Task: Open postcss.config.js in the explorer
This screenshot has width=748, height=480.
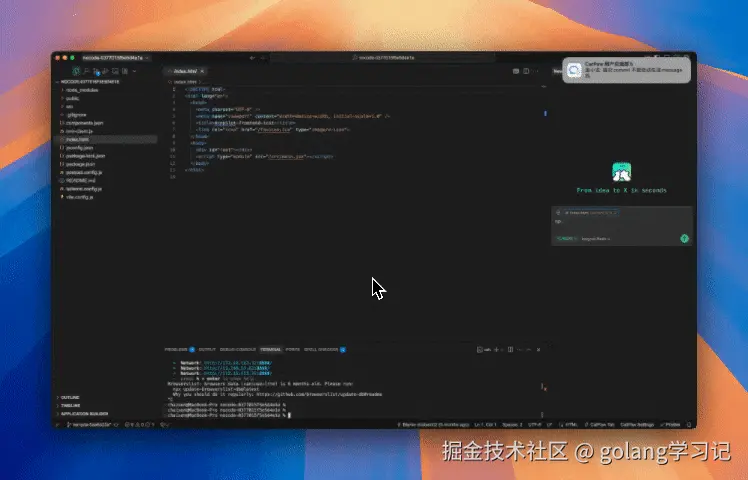Action: 84,172
